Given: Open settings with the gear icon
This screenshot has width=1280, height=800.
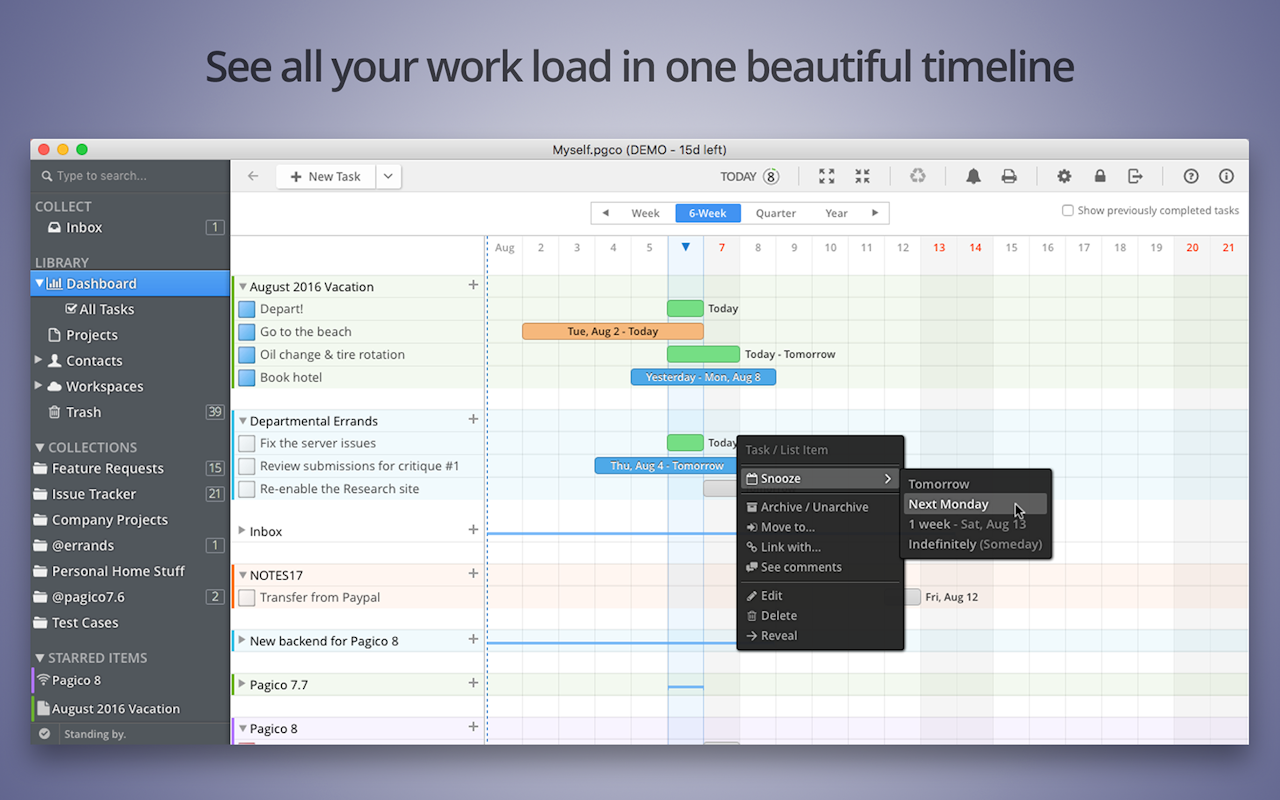Looking at the screenshot, I should coord(1064,176).
